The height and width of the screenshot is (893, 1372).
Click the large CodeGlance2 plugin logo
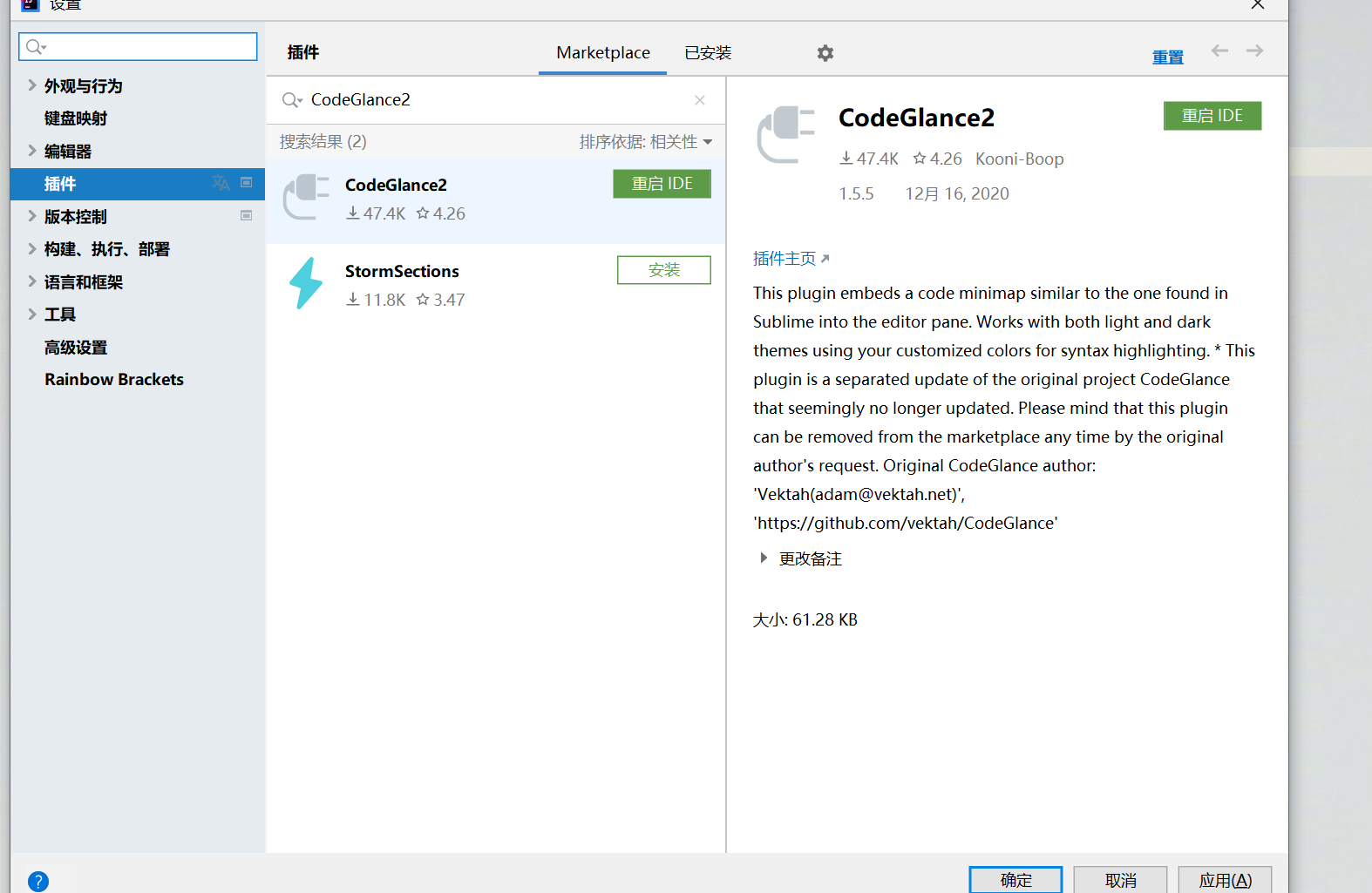click(x=786, y=134)
